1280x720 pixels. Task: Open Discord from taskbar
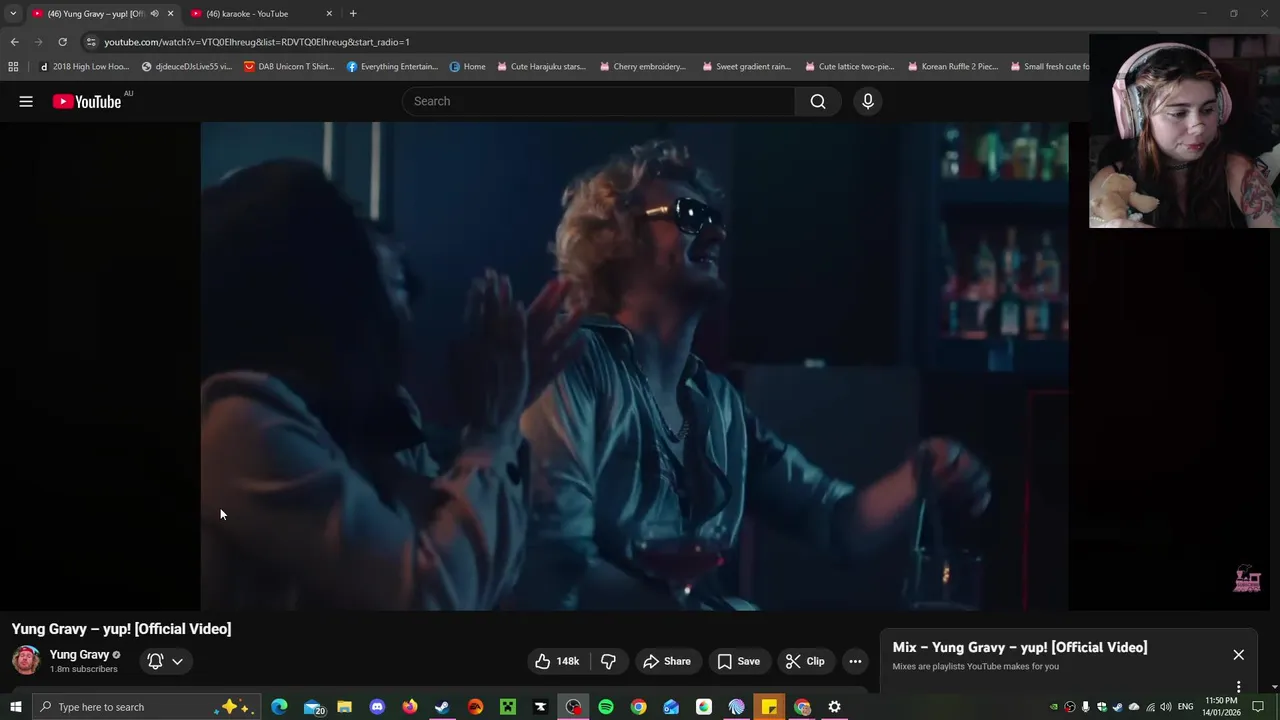(377, 707)
